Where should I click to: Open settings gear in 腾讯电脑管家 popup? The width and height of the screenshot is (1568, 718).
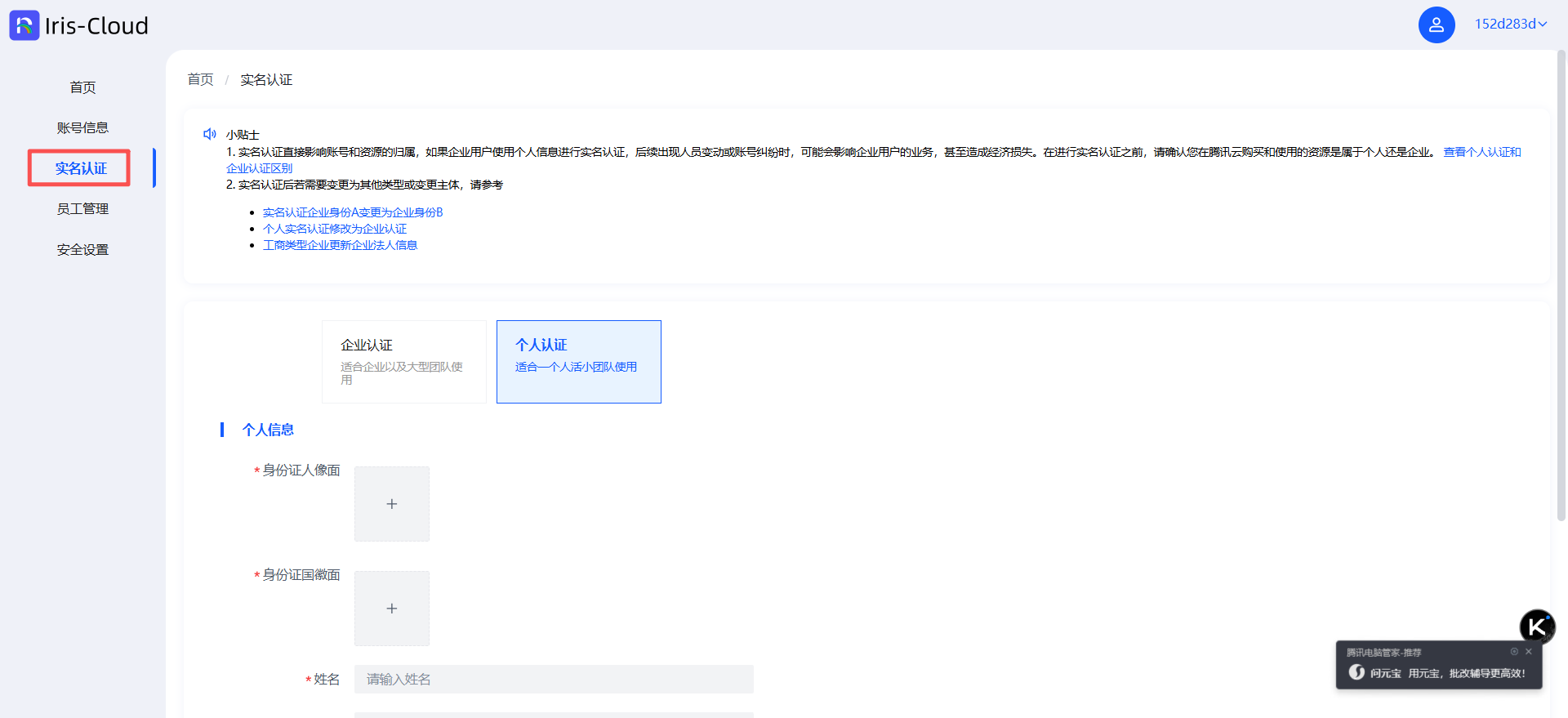tap(1514, 652)
